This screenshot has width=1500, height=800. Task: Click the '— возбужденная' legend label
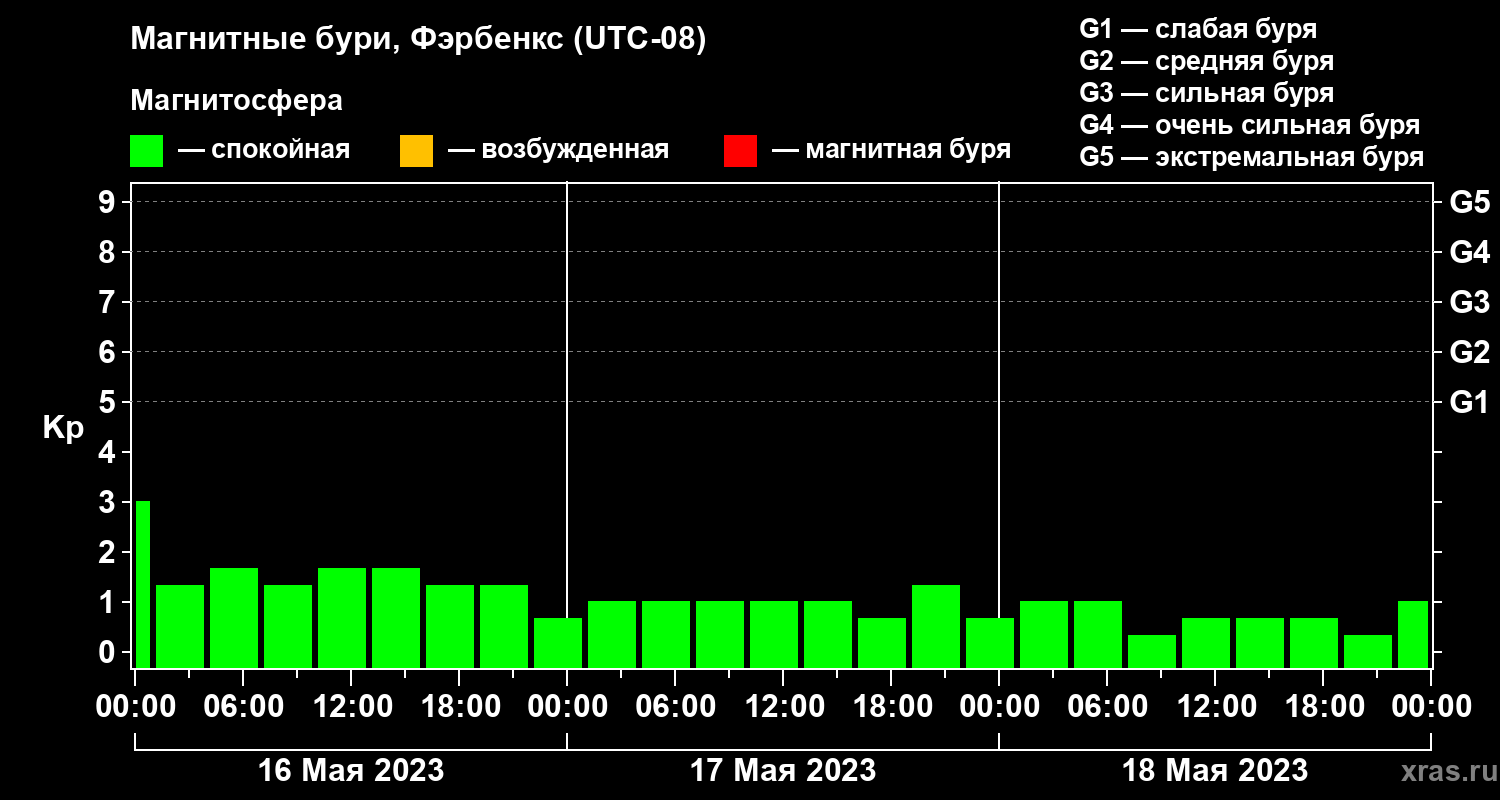click(558, 150)
